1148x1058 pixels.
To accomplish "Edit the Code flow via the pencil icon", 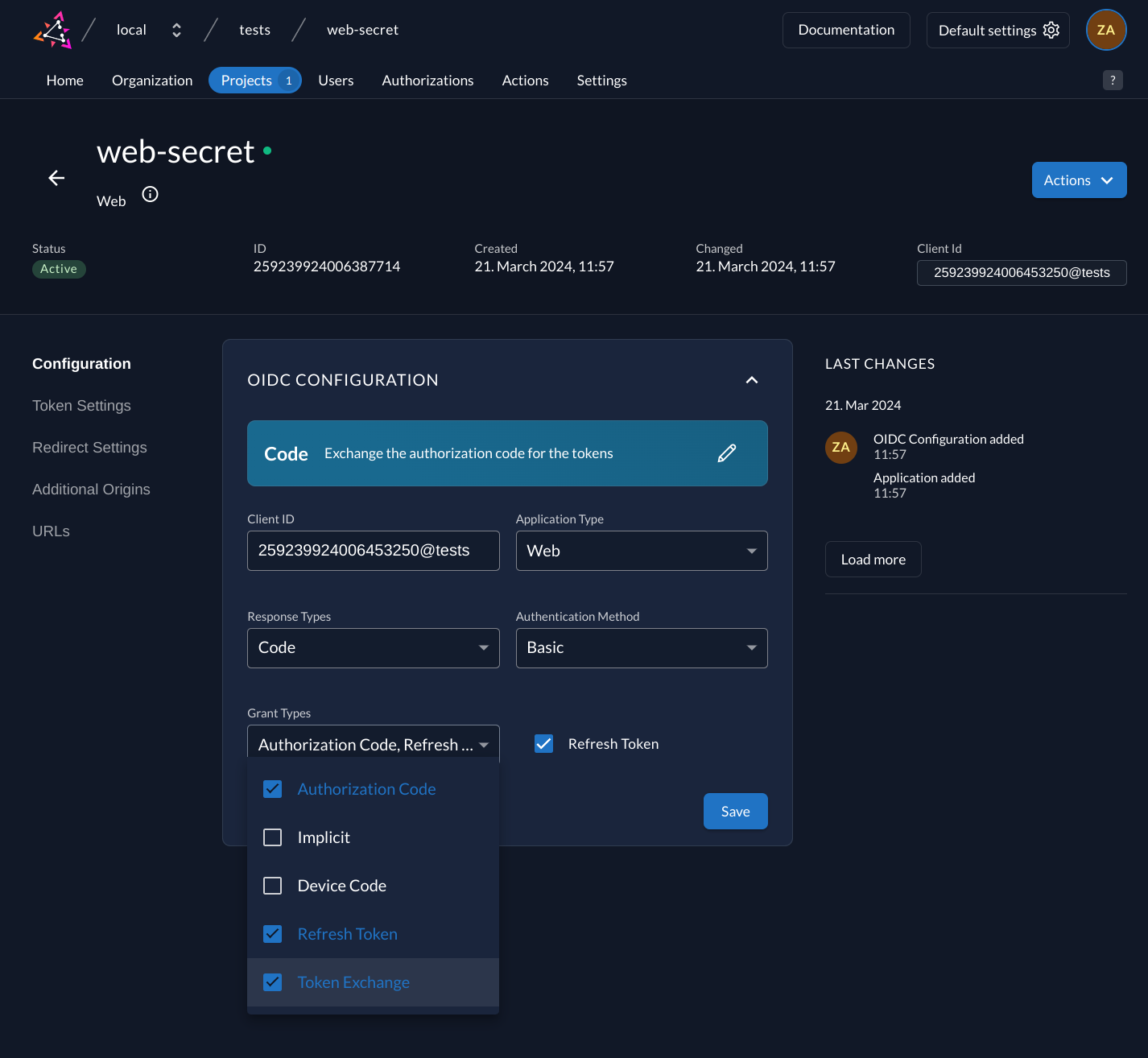I will click(727, 453).
